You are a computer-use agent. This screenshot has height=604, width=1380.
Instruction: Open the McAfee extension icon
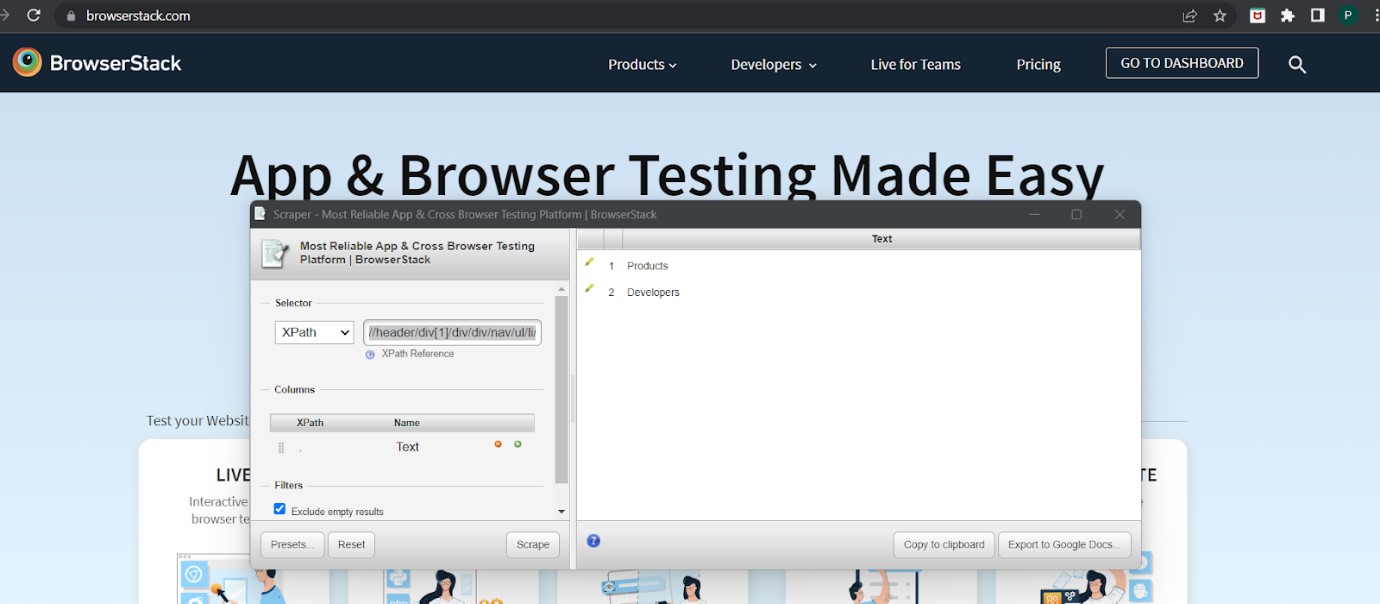(x=1257, y=16)
